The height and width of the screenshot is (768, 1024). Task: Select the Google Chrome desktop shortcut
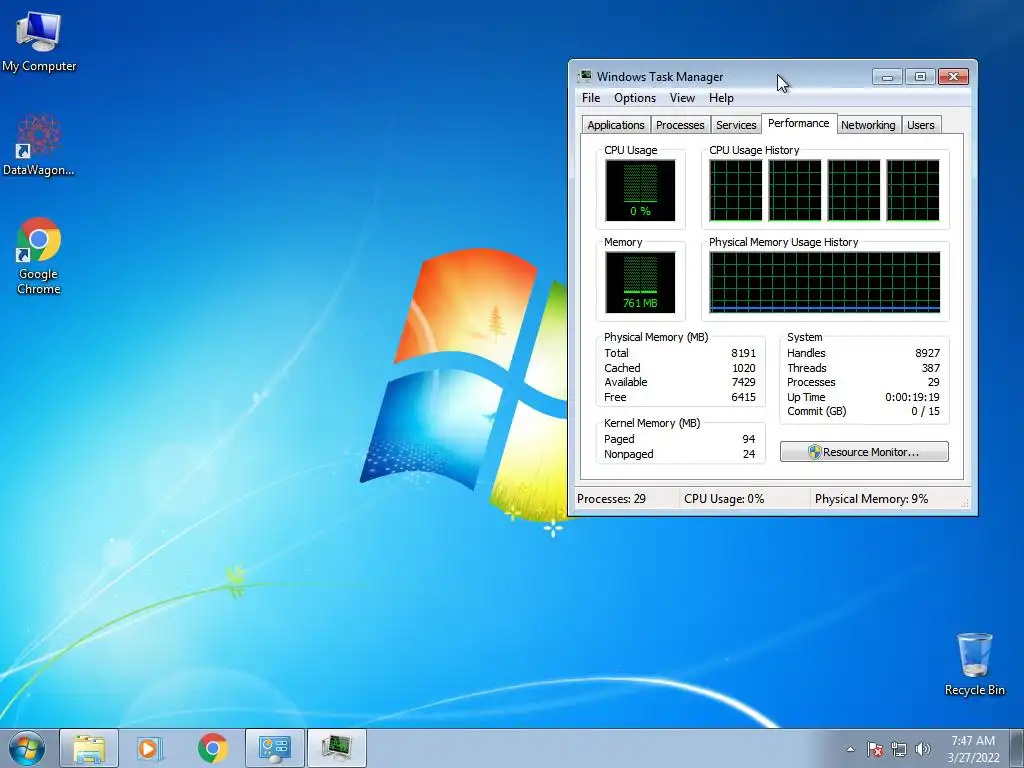39,256
